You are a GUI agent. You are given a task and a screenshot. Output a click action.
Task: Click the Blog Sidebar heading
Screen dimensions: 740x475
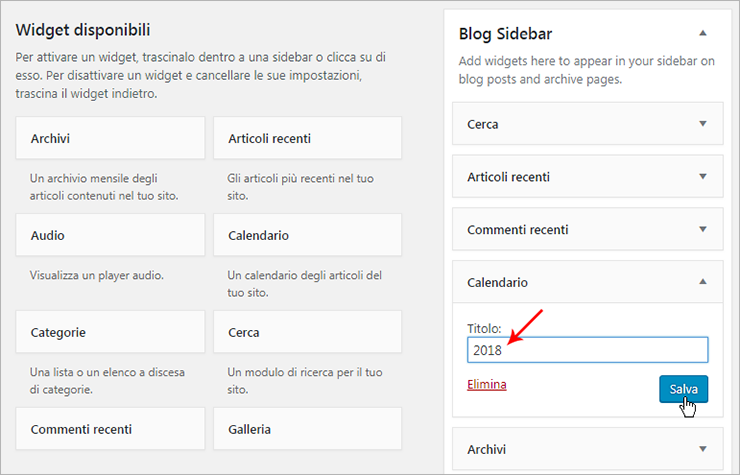coord(505,34)
